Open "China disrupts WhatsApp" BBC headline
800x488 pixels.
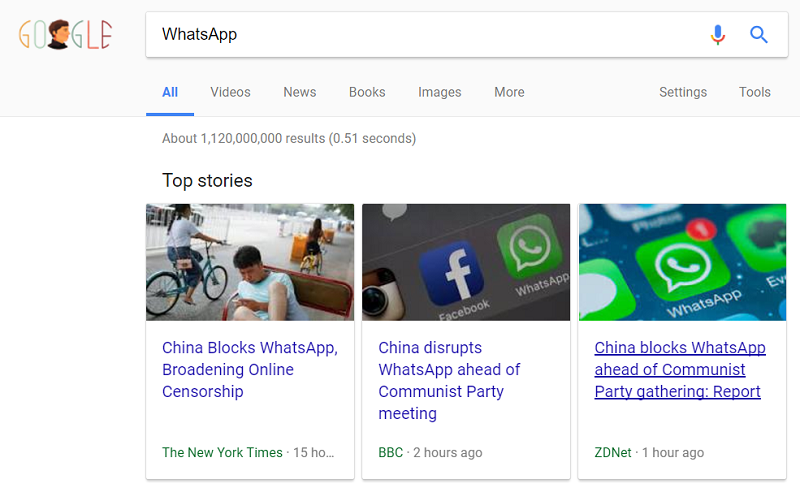449,380
